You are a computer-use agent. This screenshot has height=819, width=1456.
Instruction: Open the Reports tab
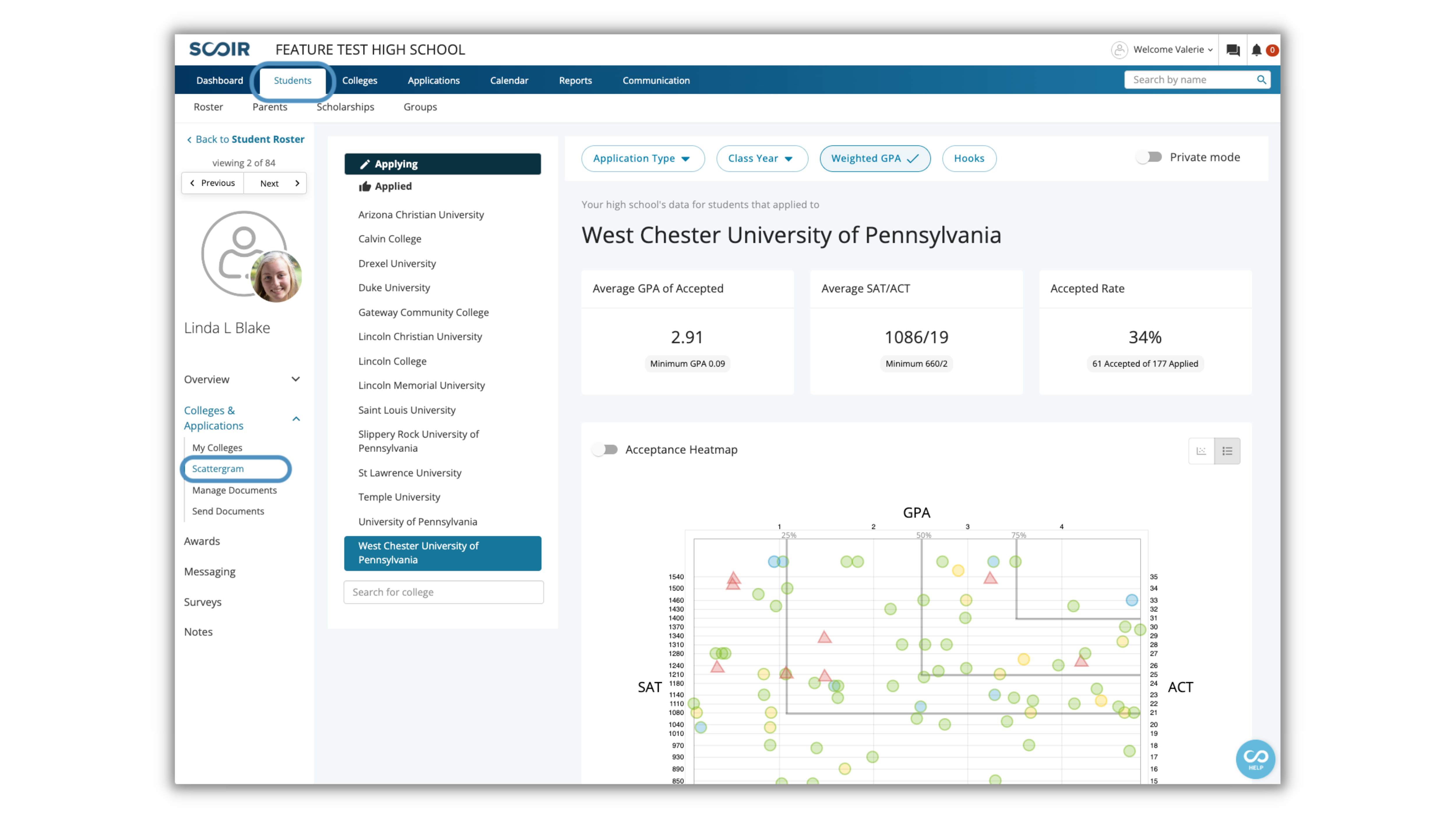click(575, 80)
